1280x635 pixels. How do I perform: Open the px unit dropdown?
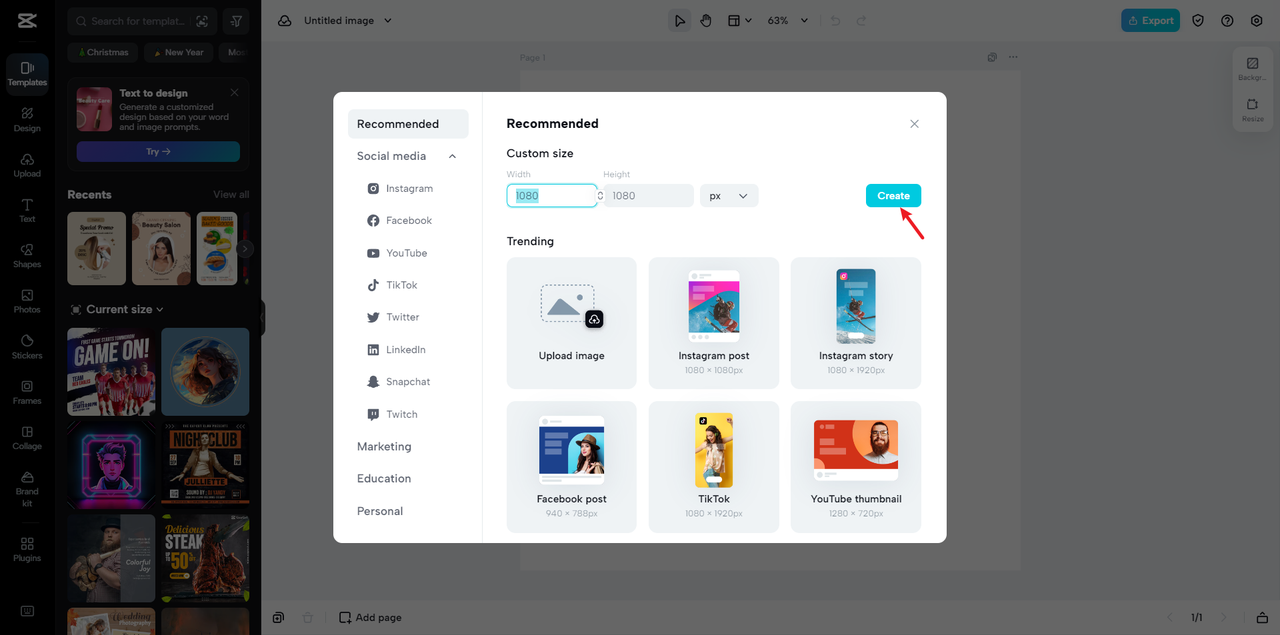(x=729, y=196)
